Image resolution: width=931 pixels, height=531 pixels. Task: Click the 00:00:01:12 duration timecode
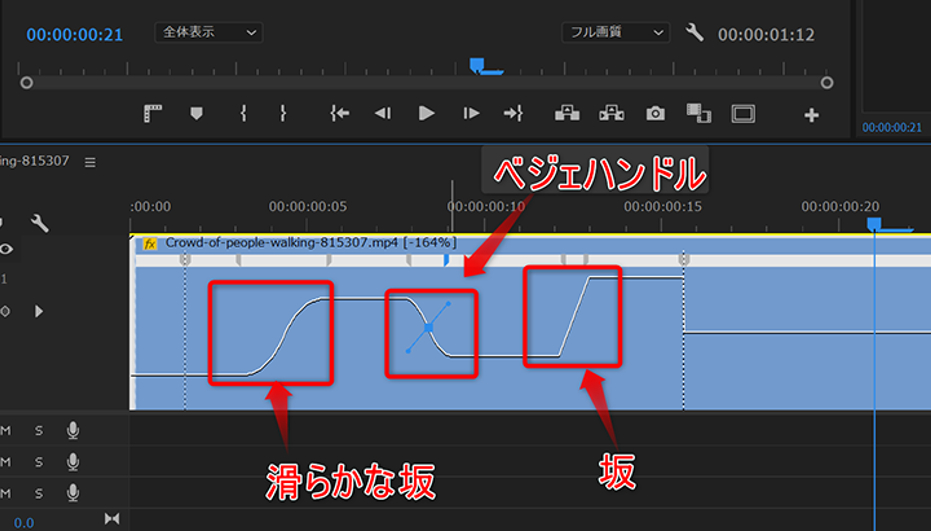(766, 34)
